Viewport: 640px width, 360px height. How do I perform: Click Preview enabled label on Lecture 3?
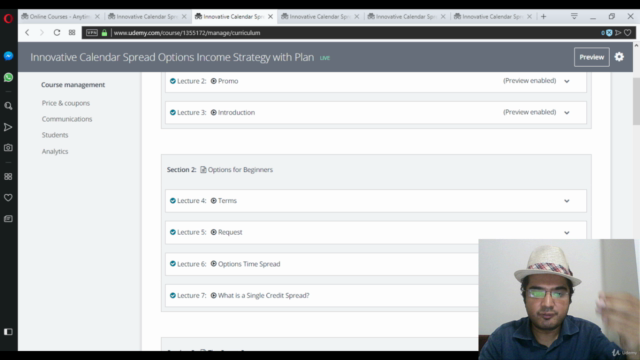pyautogui.click(x=529, y=112)
